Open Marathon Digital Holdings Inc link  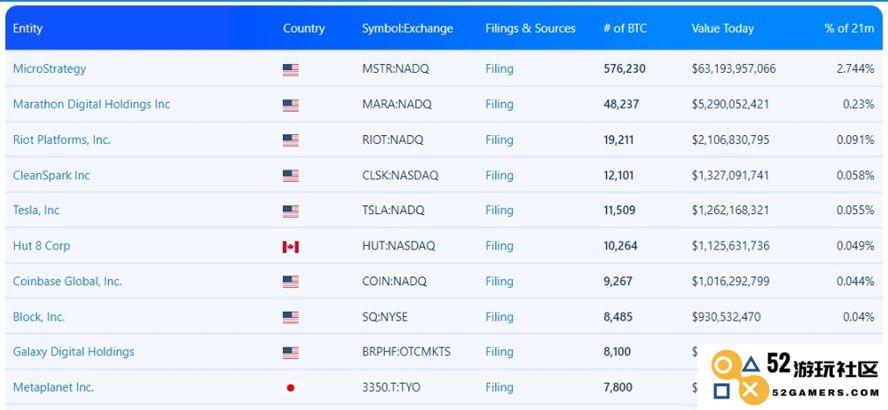(x=91, y=104)
